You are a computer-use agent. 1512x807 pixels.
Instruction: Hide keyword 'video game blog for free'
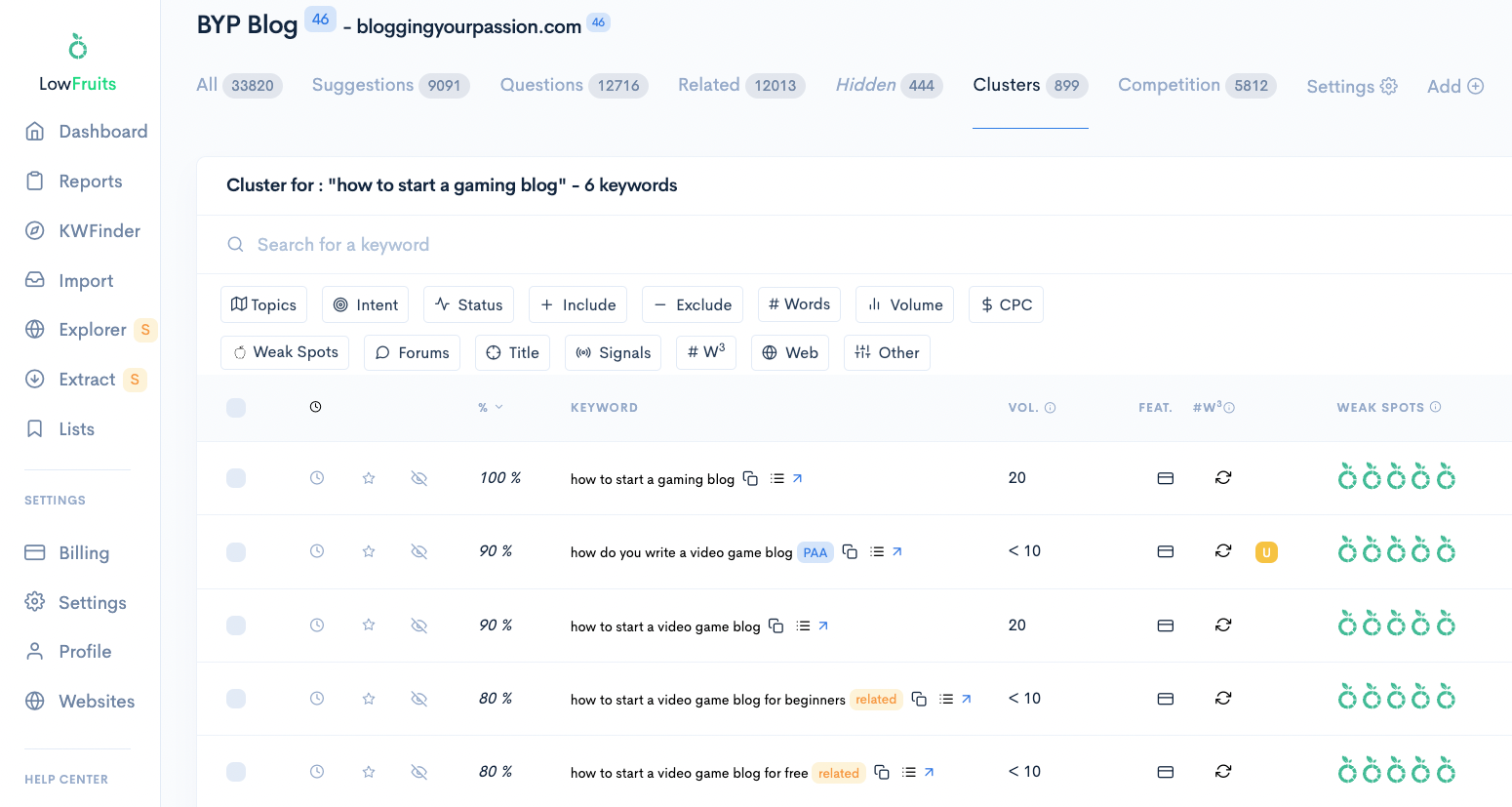tap(419, 772)
